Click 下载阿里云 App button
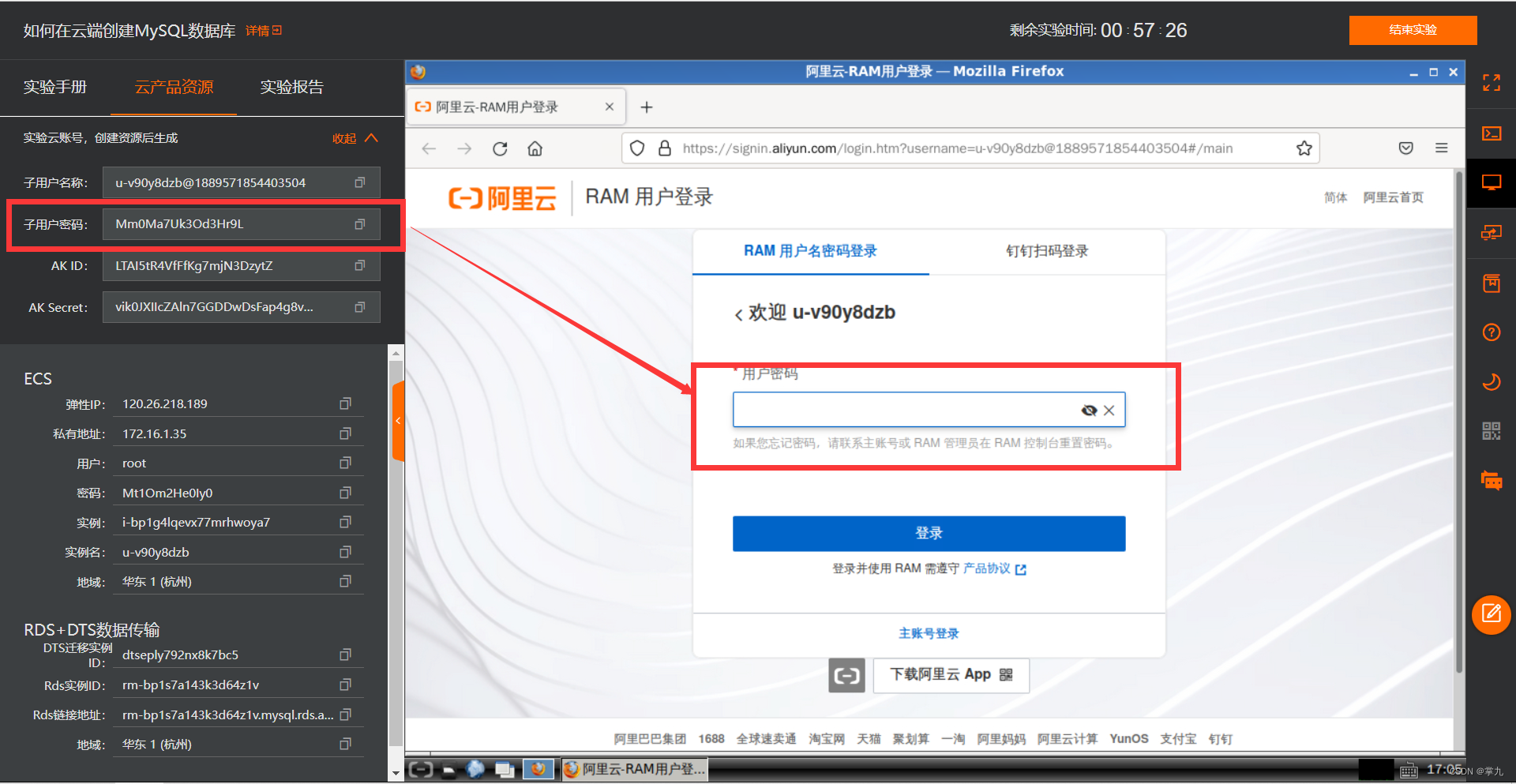Viewport: 1516px width, 784px height. tap(951, 675)
